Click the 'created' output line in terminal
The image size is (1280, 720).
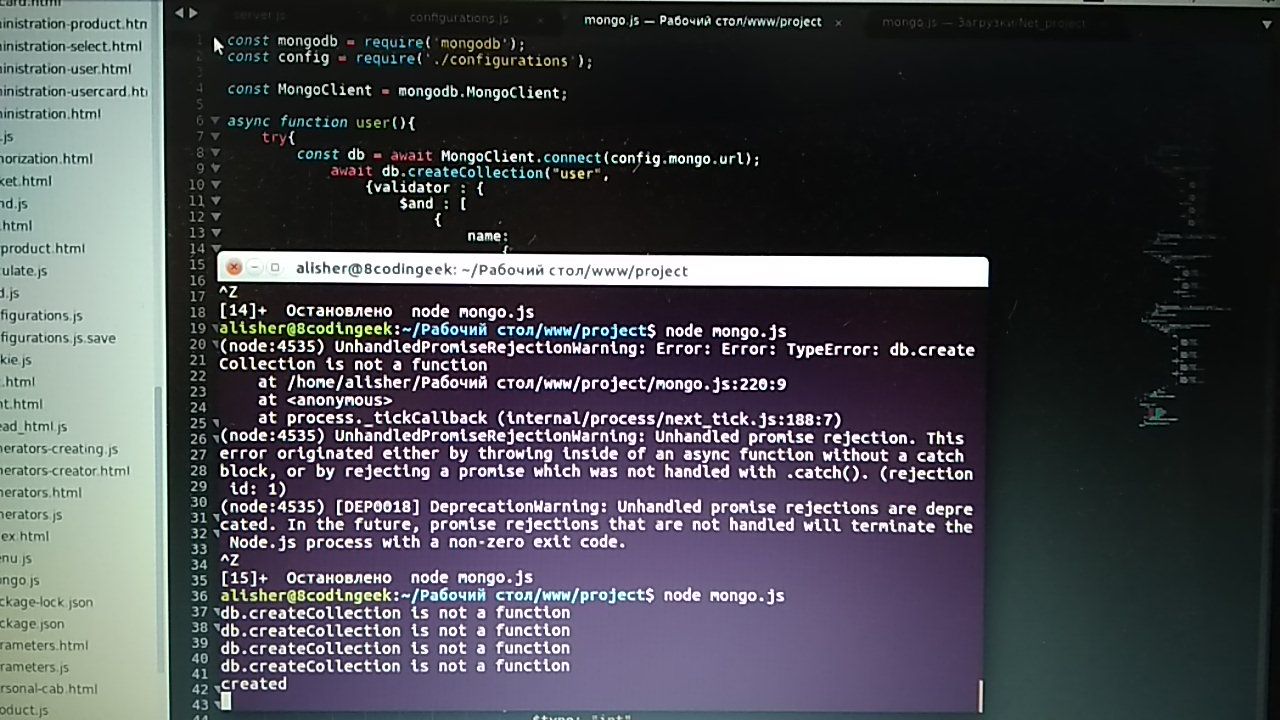(253, 684)
